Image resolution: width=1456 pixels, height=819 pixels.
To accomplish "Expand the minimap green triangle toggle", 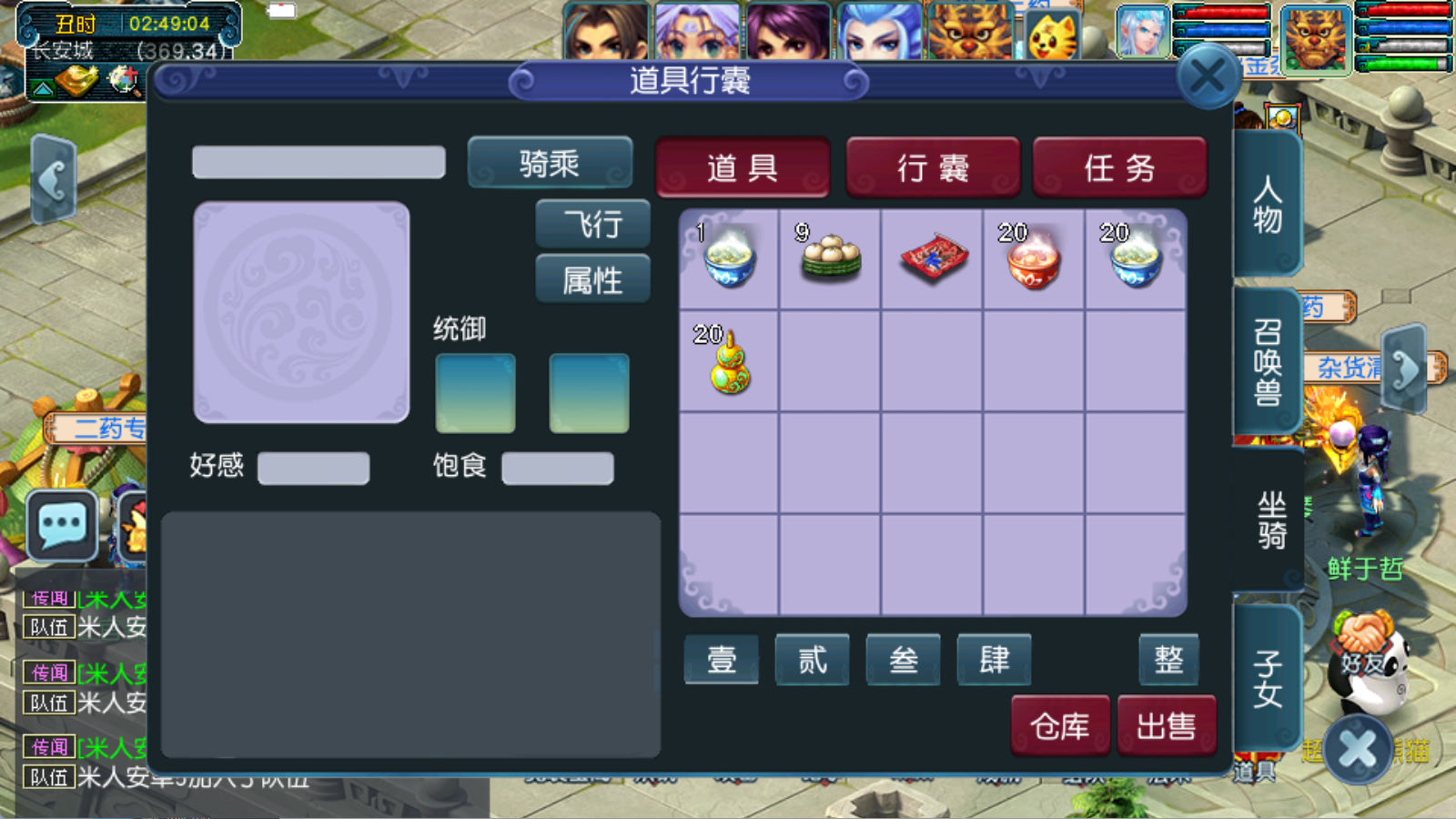I will (42, 88).
